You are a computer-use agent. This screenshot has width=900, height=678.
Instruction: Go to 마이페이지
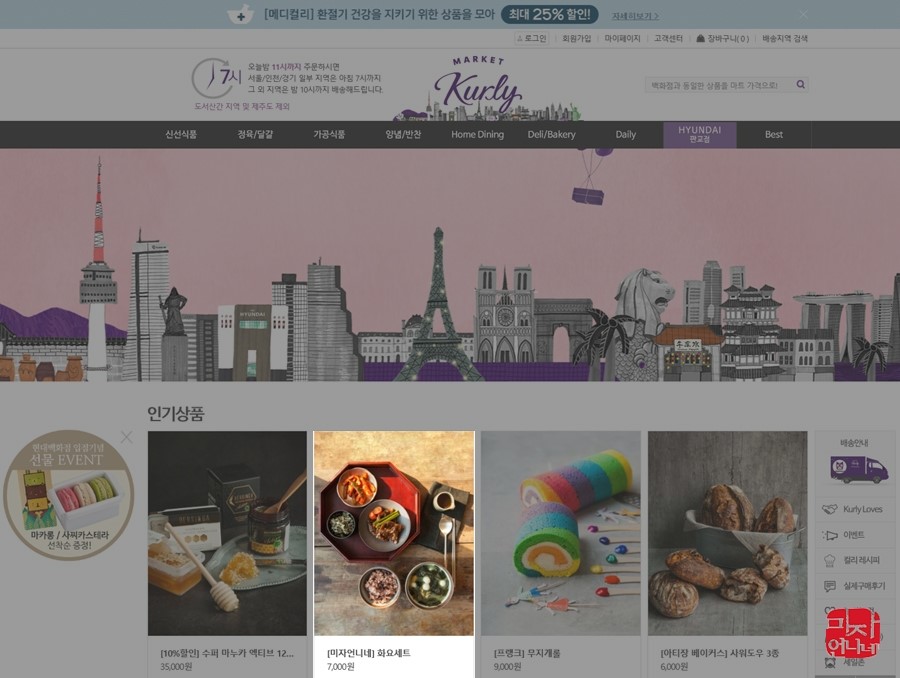622,38
